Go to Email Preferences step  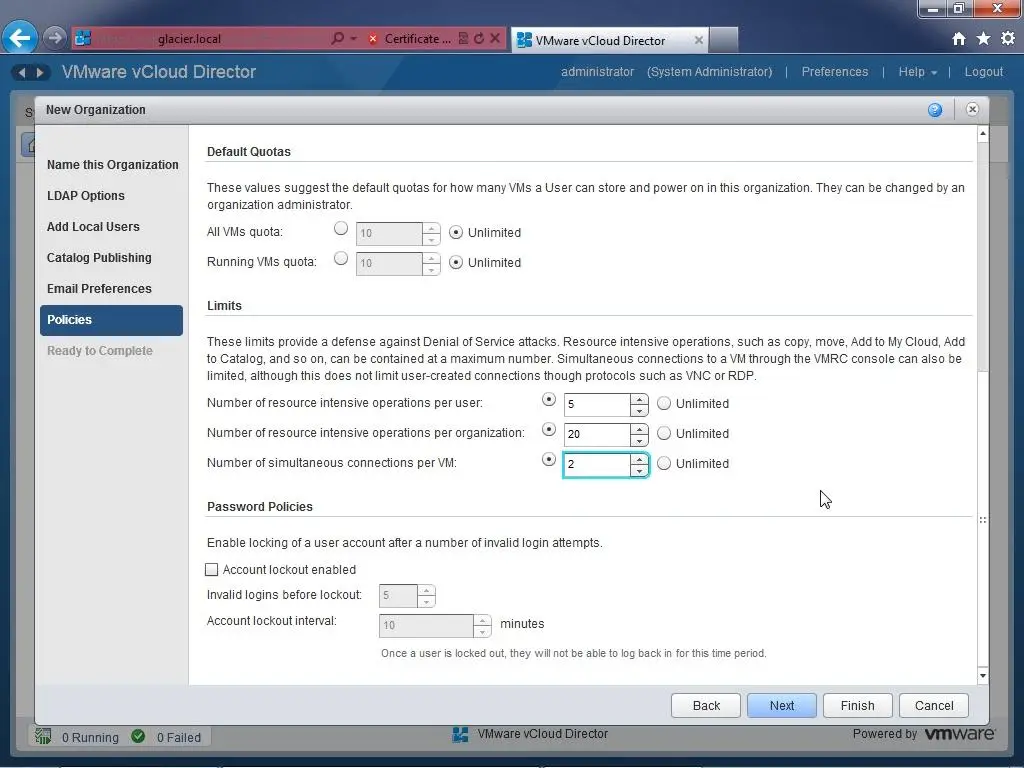[x=99, y=289]
